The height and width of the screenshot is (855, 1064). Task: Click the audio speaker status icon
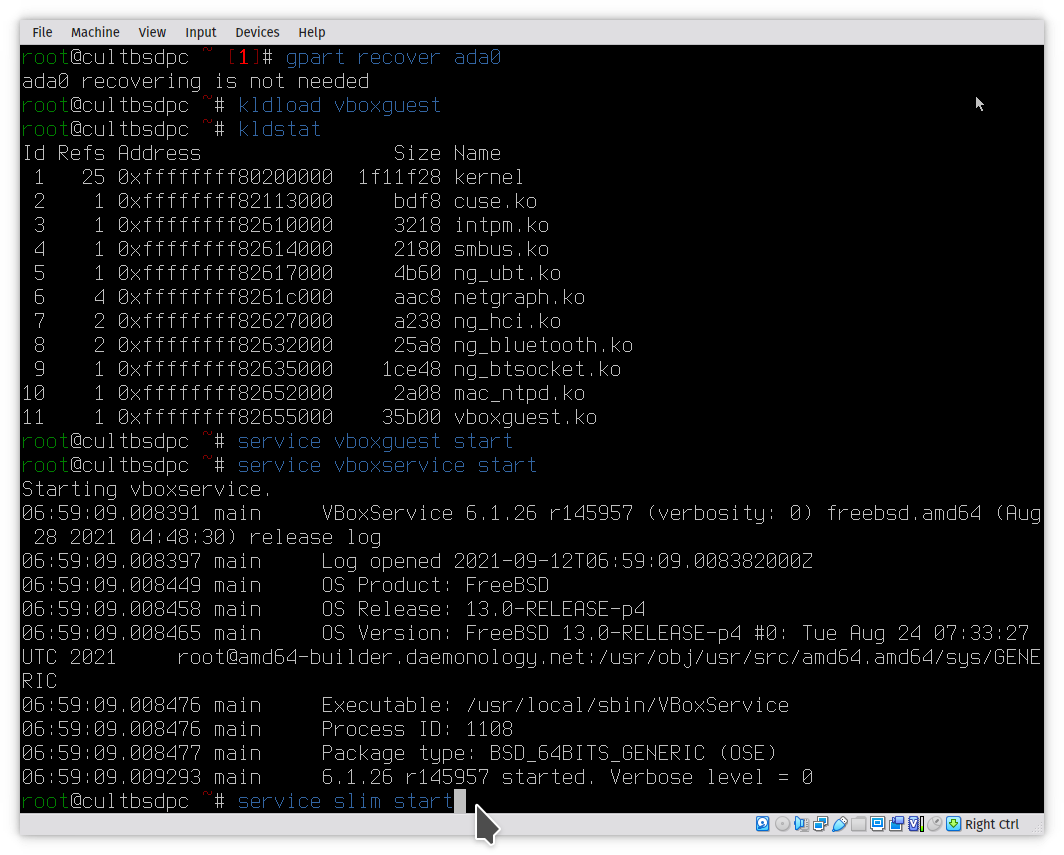(x=801, y=824)
